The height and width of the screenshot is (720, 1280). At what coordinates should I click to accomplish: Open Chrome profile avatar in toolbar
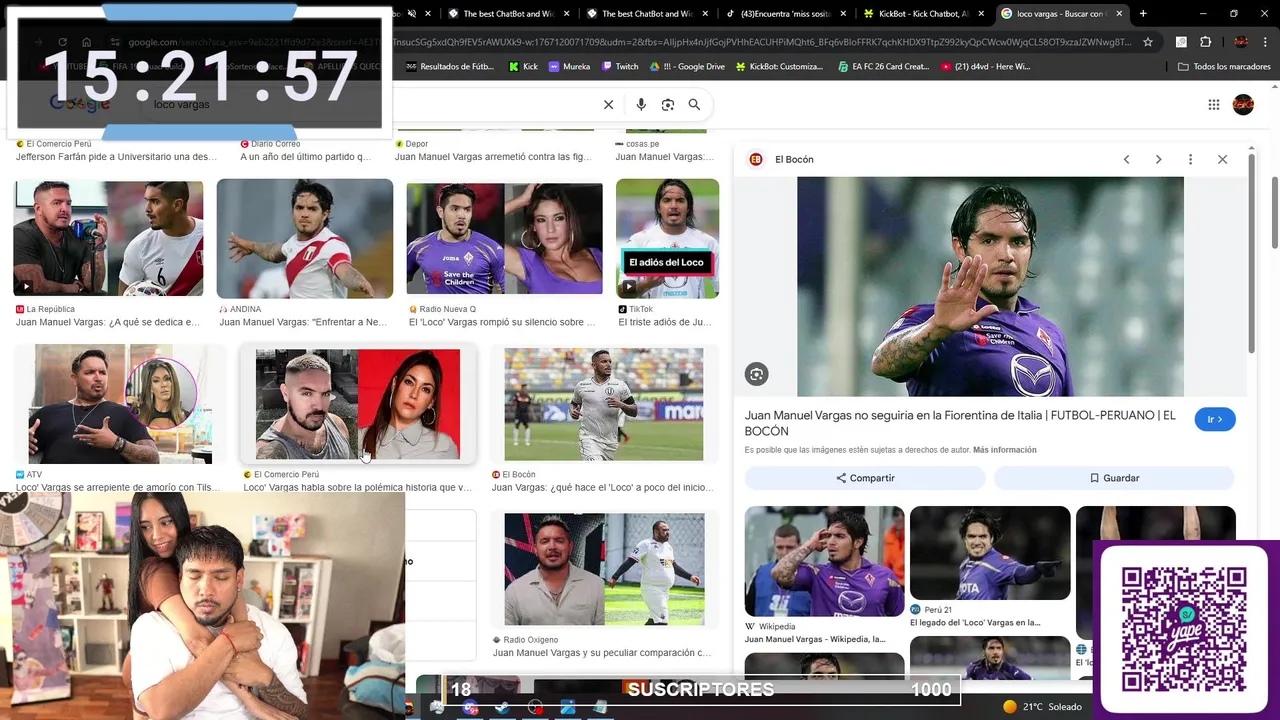pos(1241,42)
